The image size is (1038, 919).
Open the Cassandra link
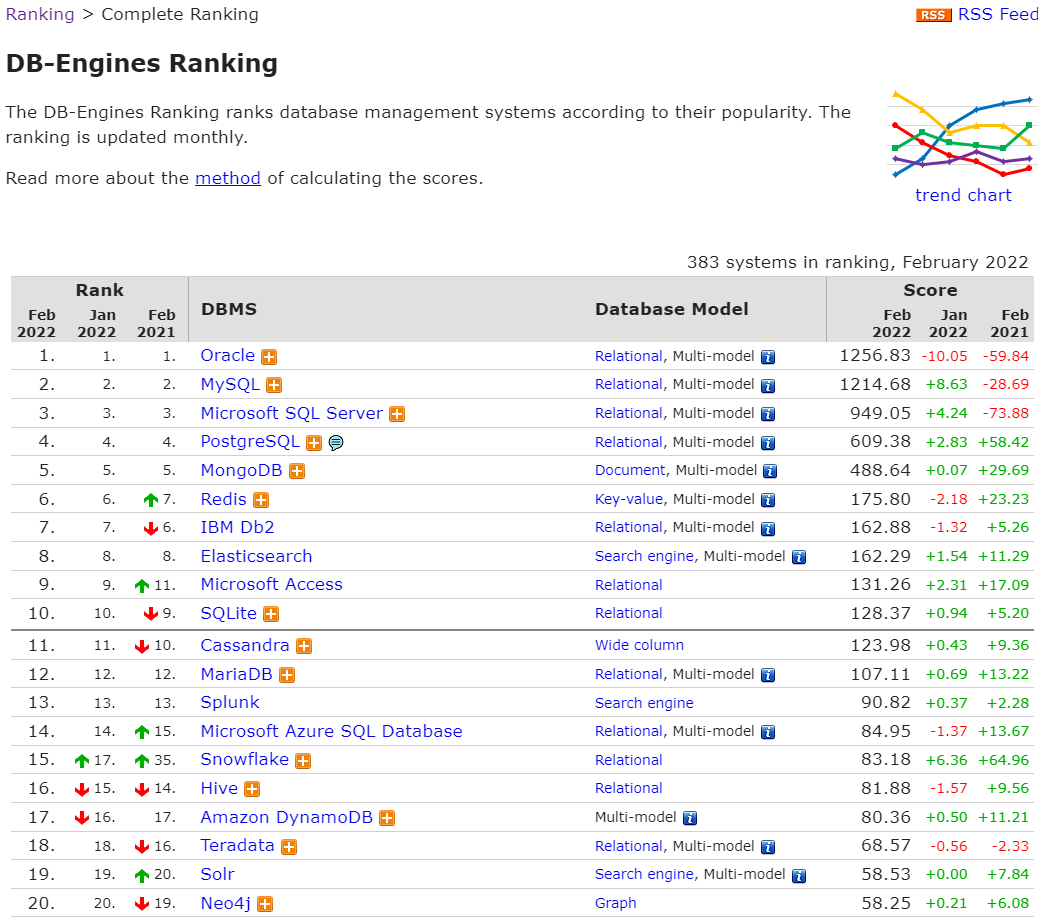pos(245,645)
